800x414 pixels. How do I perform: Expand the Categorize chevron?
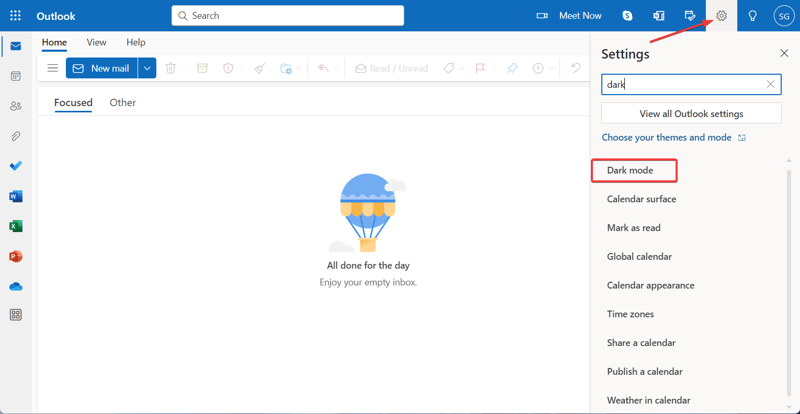coord(462,69)
